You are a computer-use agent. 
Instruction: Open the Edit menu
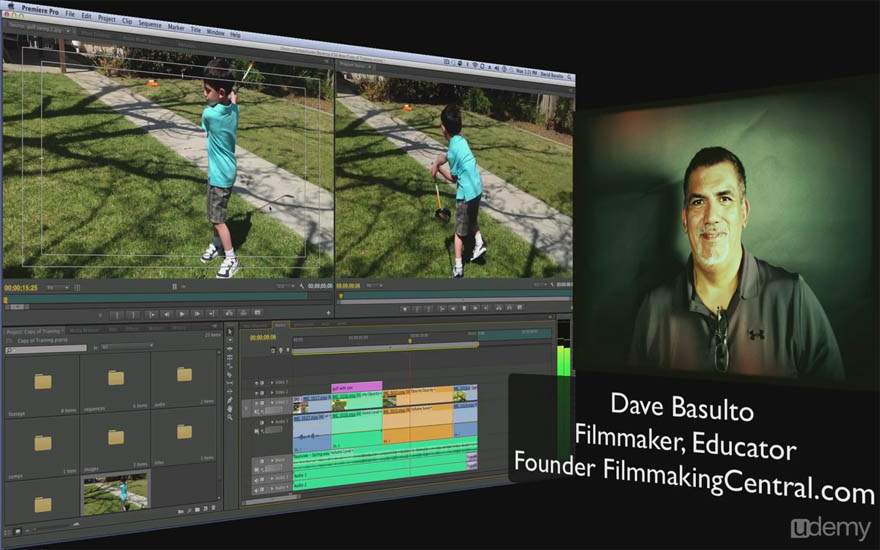click(86, 15)
